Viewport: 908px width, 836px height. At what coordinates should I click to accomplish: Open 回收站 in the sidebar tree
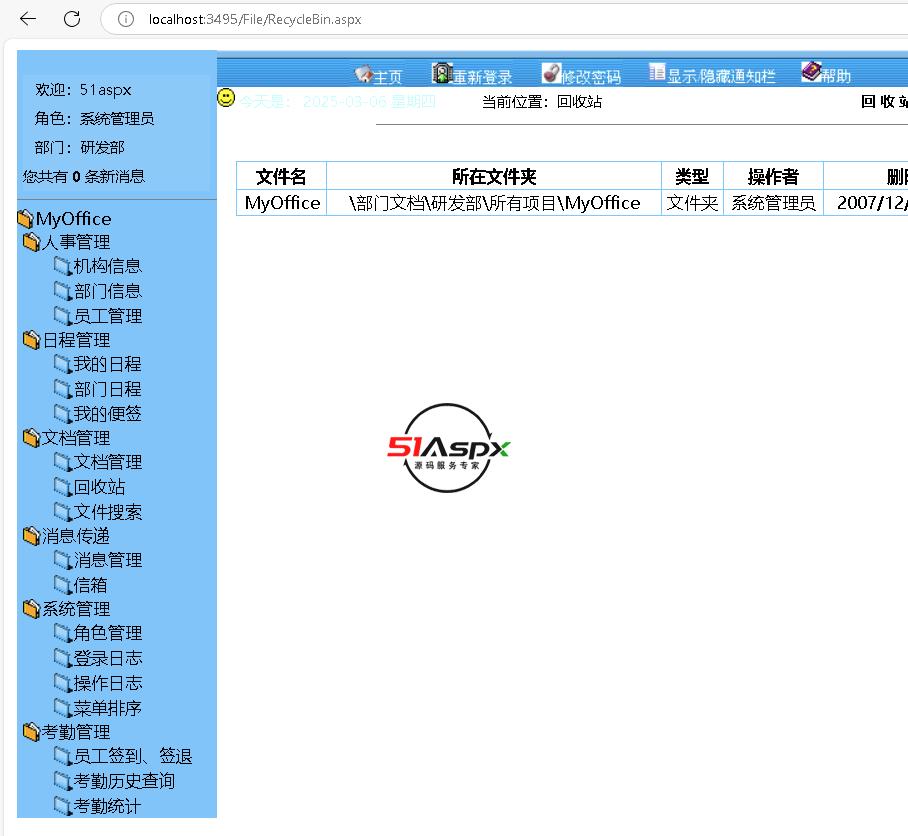click(x=99, y=487)
